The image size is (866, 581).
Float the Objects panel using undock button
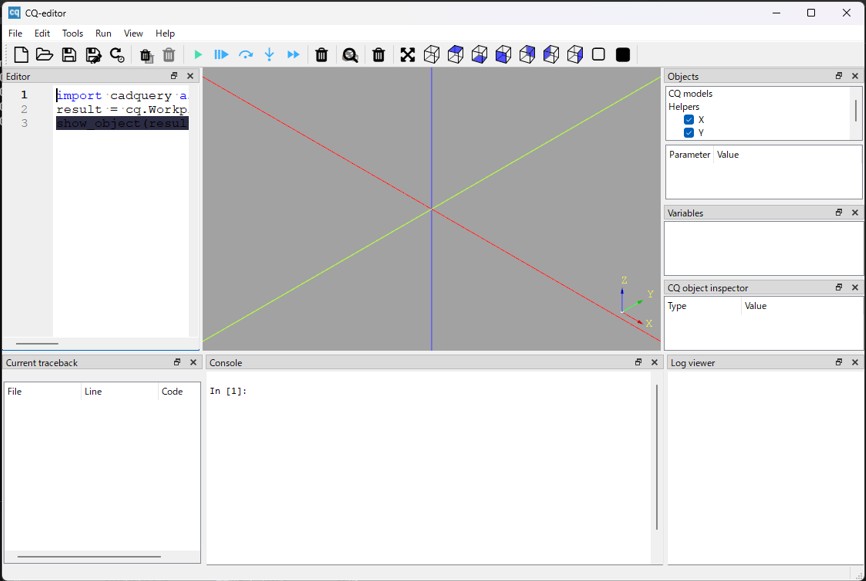tap(839, 76)
